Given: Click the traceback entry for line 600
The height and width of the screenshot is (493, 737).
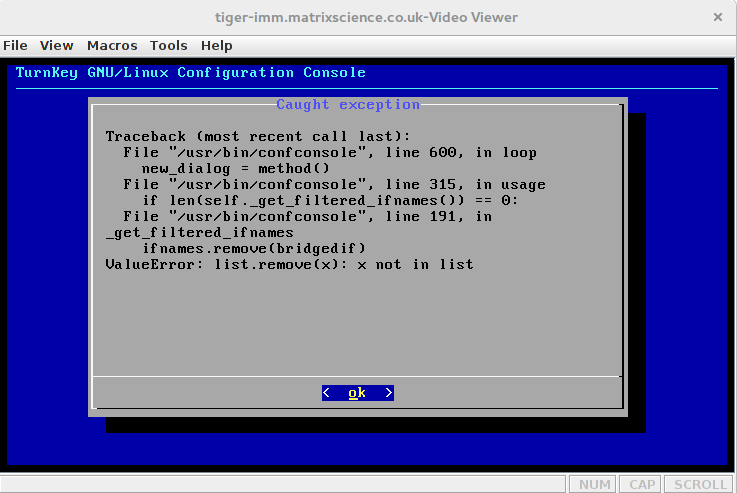Looking at the screenshot, I should click(330, 152).
